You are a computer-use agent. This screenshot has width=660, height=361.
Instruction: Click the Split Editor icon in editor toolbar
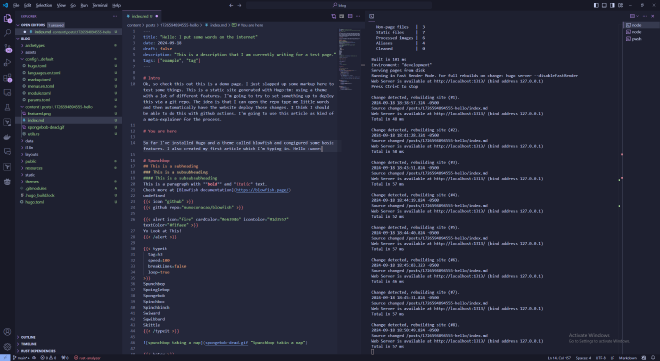tap(350, 16)
